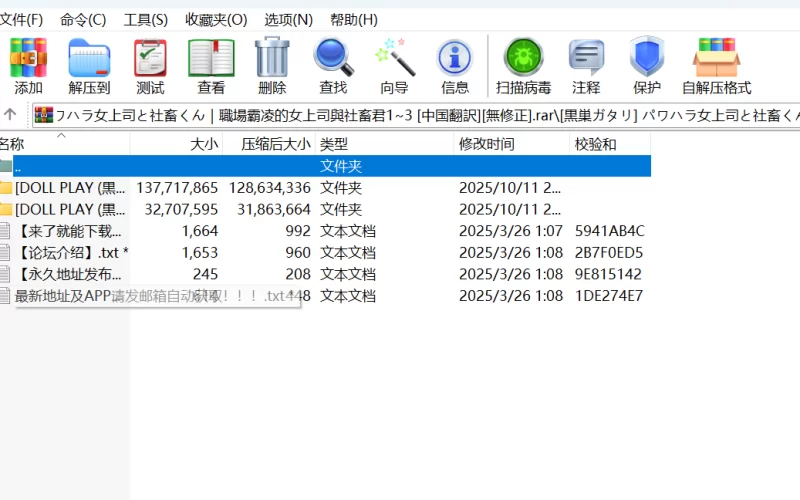
Task: Sort by the 类型 column header
Action: (385, 144)
